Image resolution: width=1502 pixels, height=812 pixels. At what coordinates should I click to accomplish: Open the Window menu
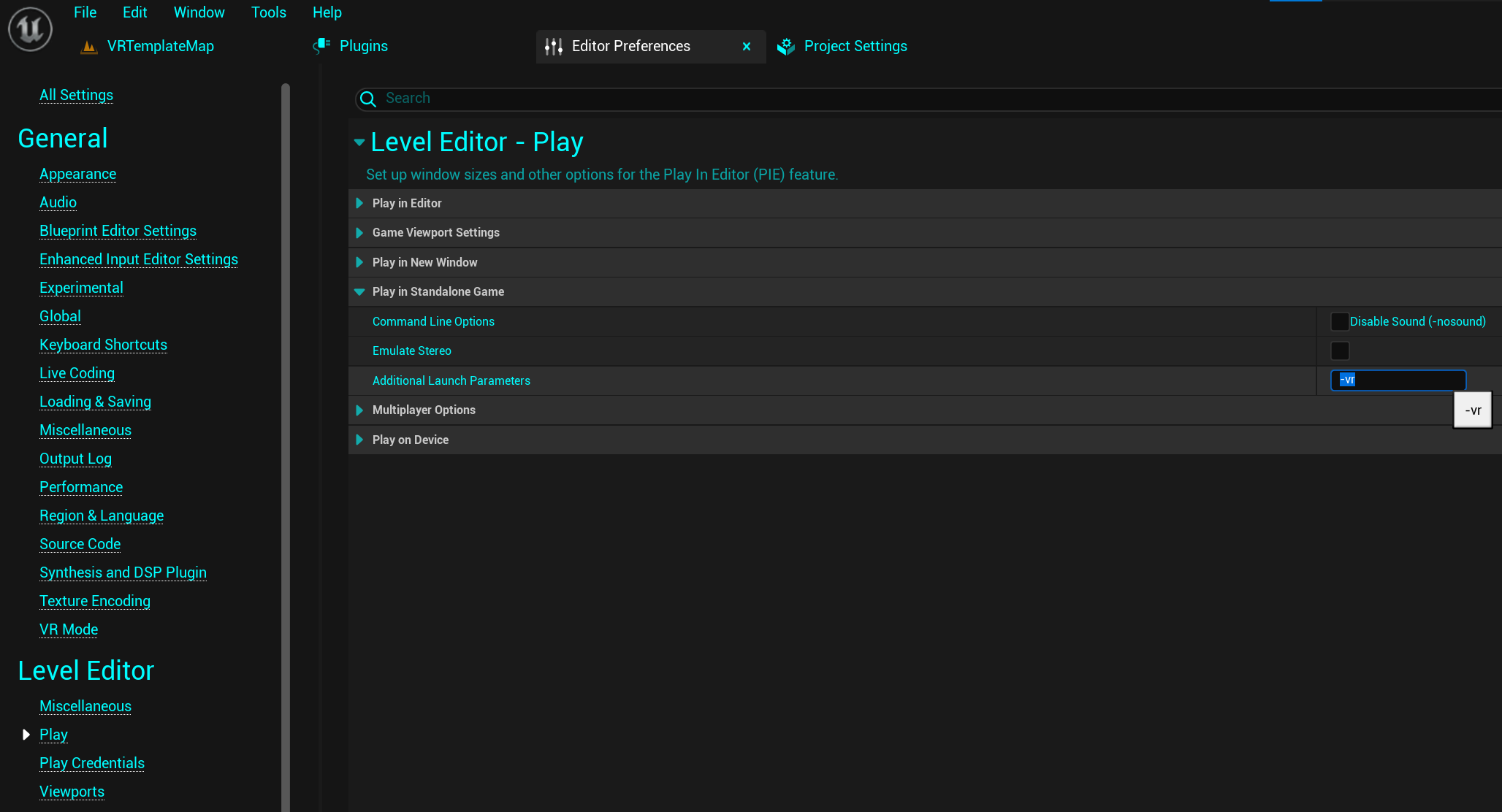point(199,12)
